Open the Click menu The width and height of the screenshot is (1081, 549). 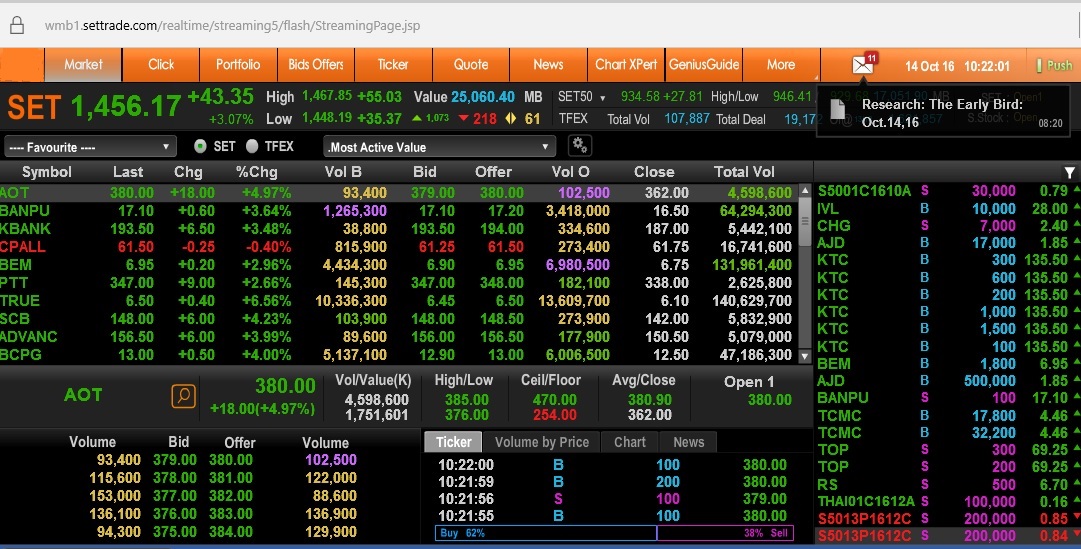click(161, 65)
